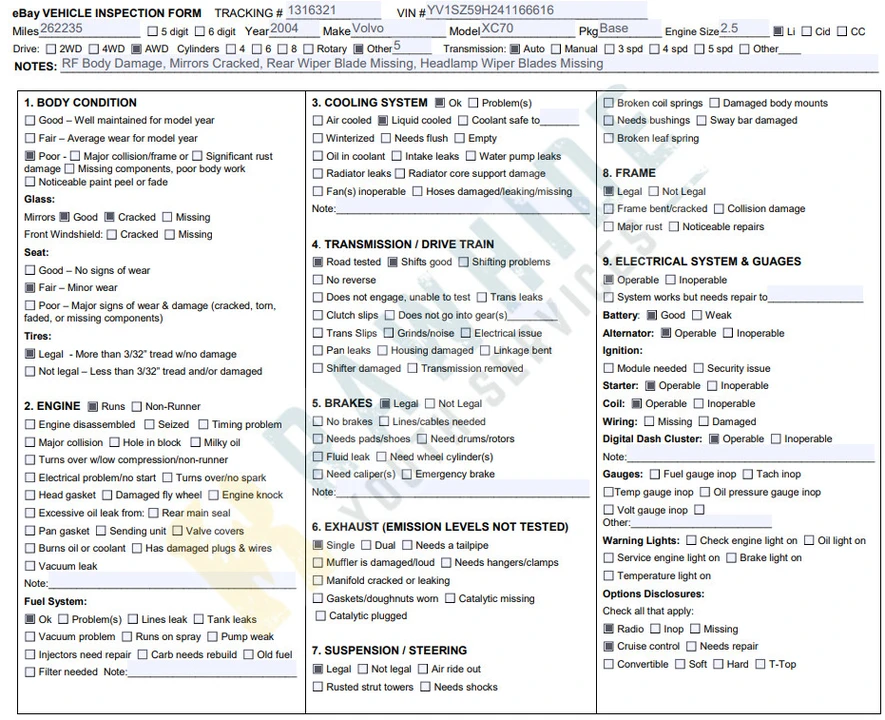Toggle the Road tested checkbox
Screen dimensions: 885x720
click(318, 262)
